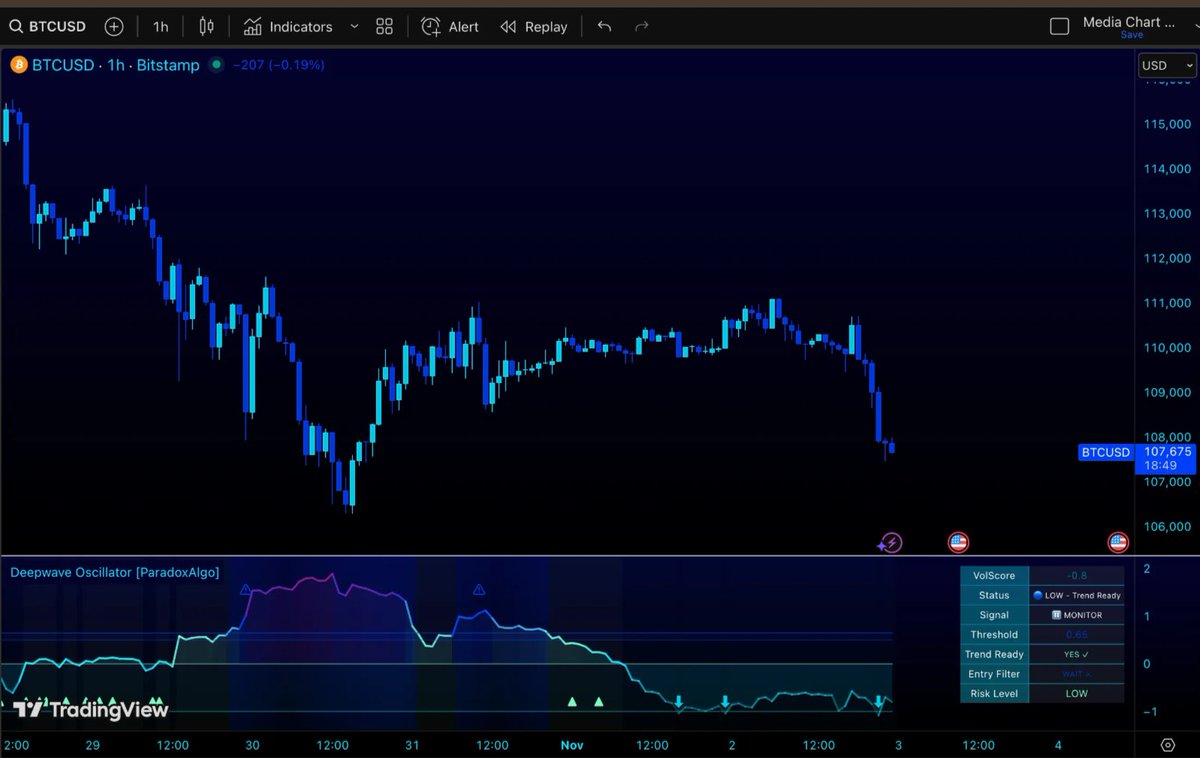
Task: Open the USD currency dropdown
Action: pyautogui.click(x=1167, y=65)
